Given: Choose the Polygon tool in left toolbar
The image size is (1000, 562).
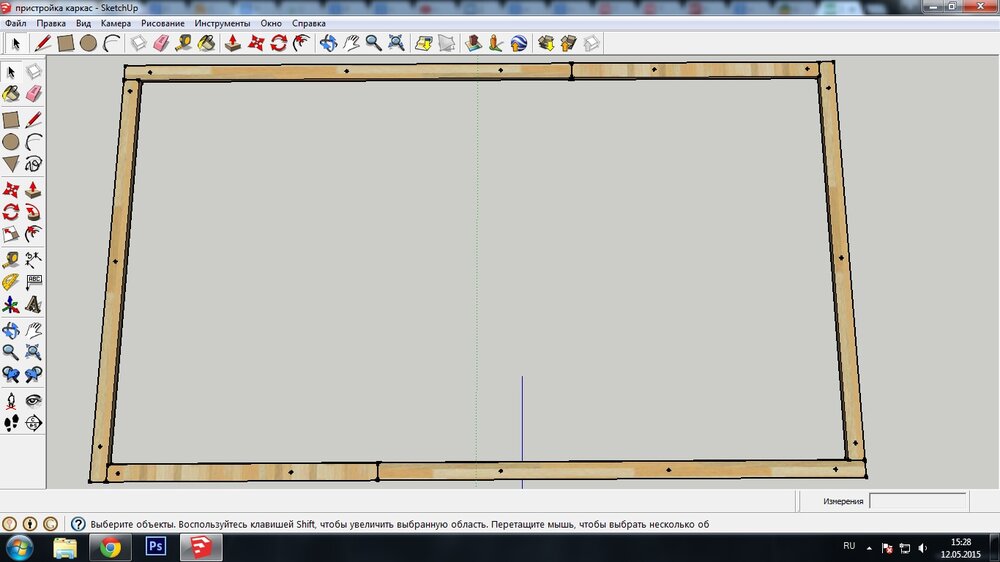Looking at the screenshot, I should click(x=11, y=164).
